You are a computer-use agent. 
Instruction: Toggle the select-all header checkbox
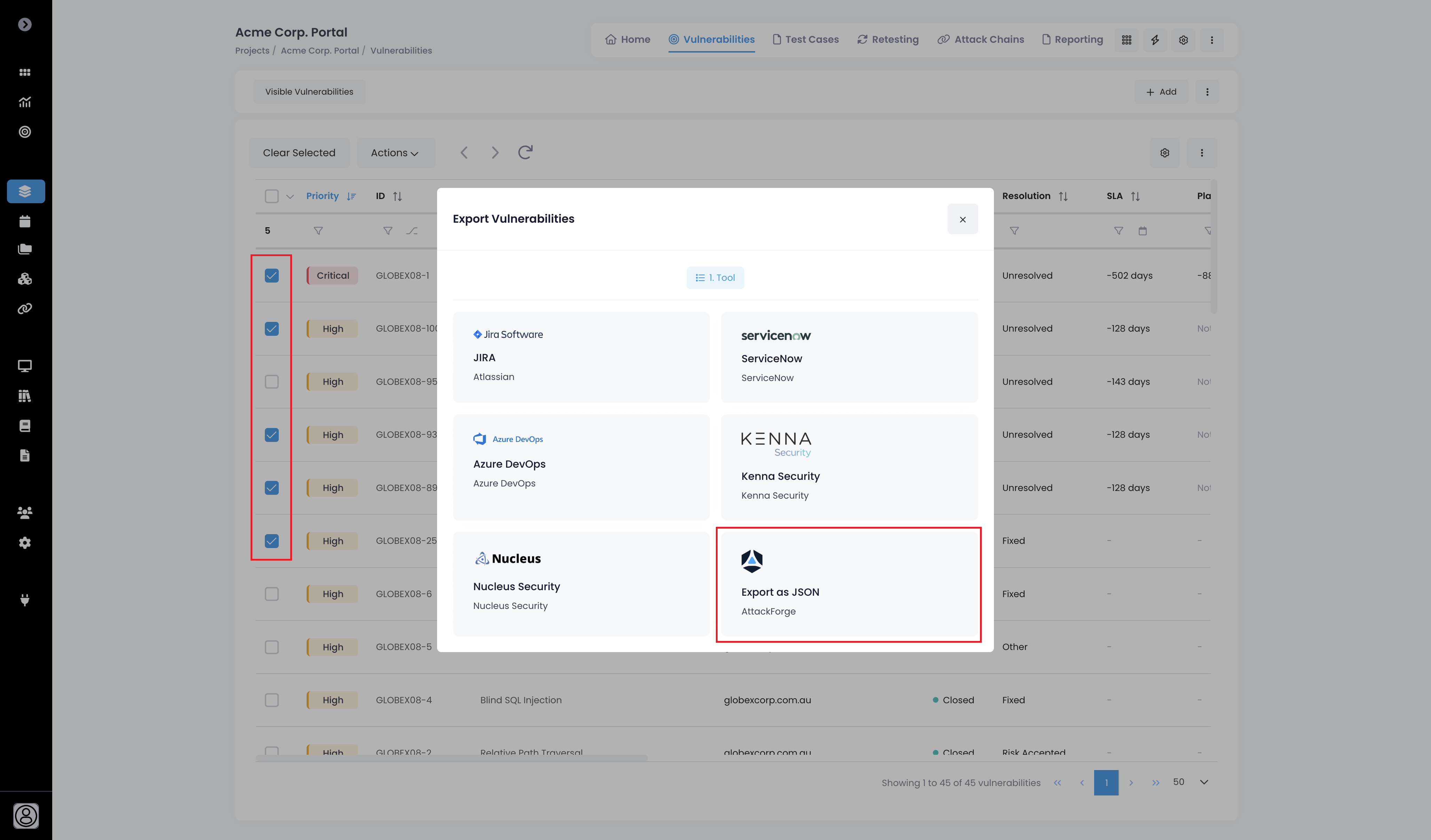point(271,197)
